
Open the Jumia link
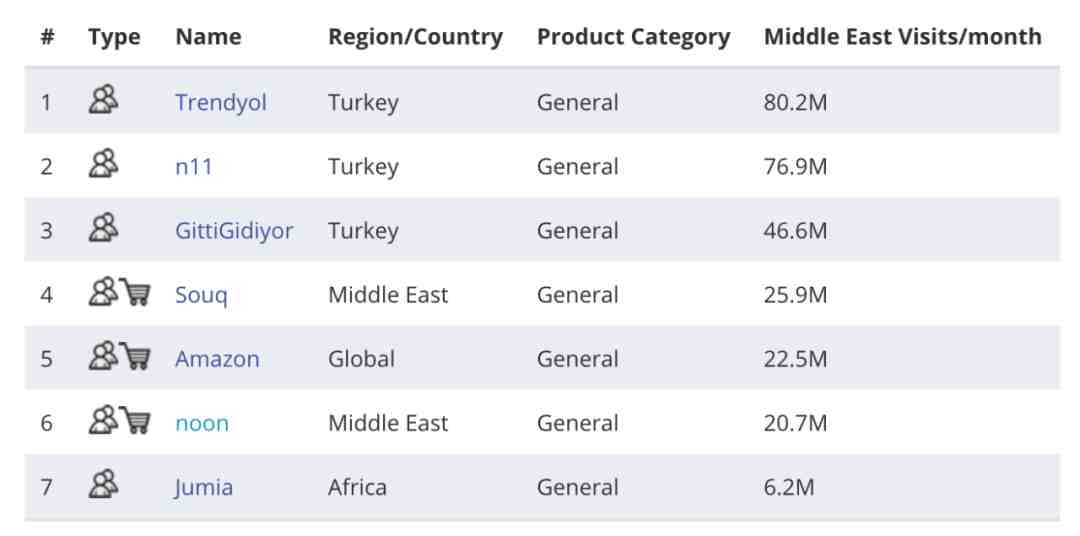(203, 487)
